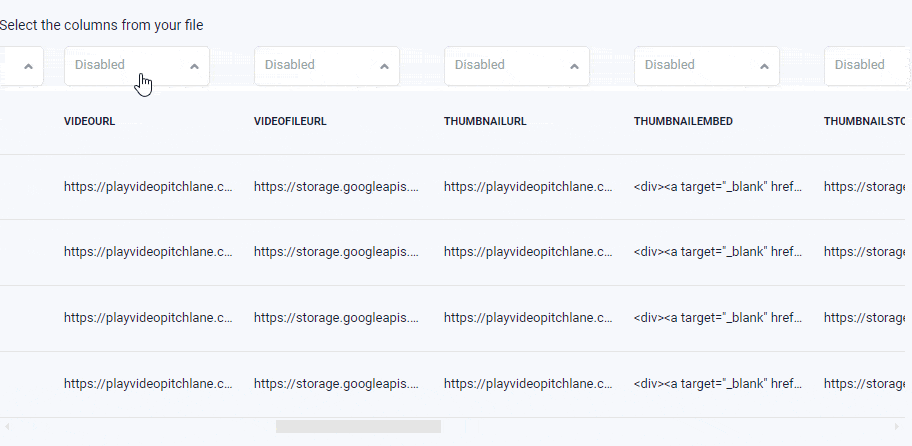The image size is (912, 446).
Task: Click the chevron arrow in the THUMBNAILEMBED dropdown
Action: [x=764, y=66]
